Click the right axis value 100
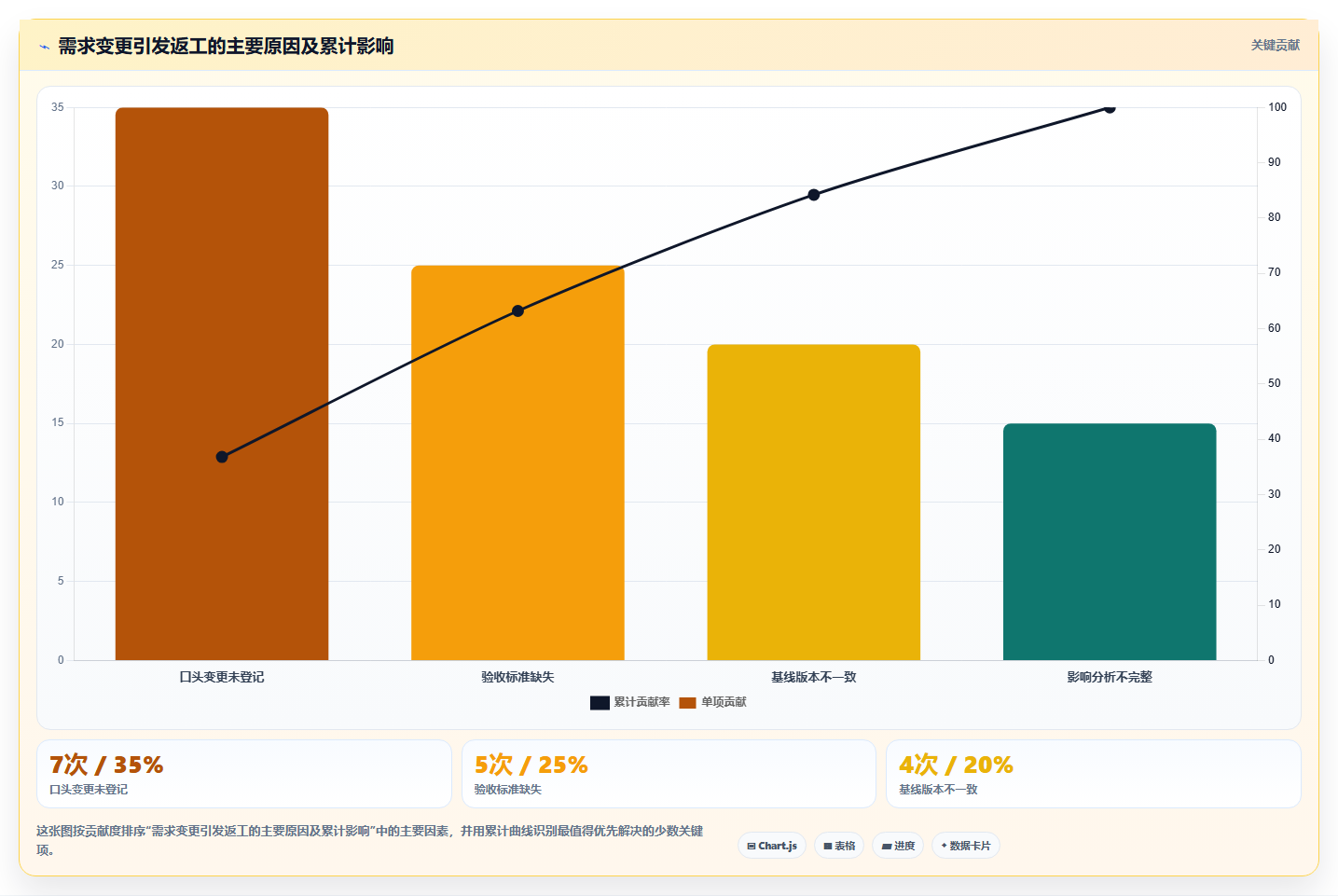Screen dimensions: 1338x896 (x=1277, y=107)
